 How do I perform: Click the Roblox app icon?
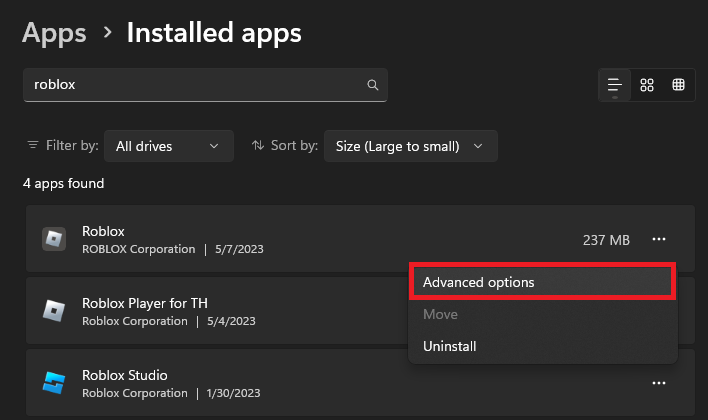[x=53, y=239]
